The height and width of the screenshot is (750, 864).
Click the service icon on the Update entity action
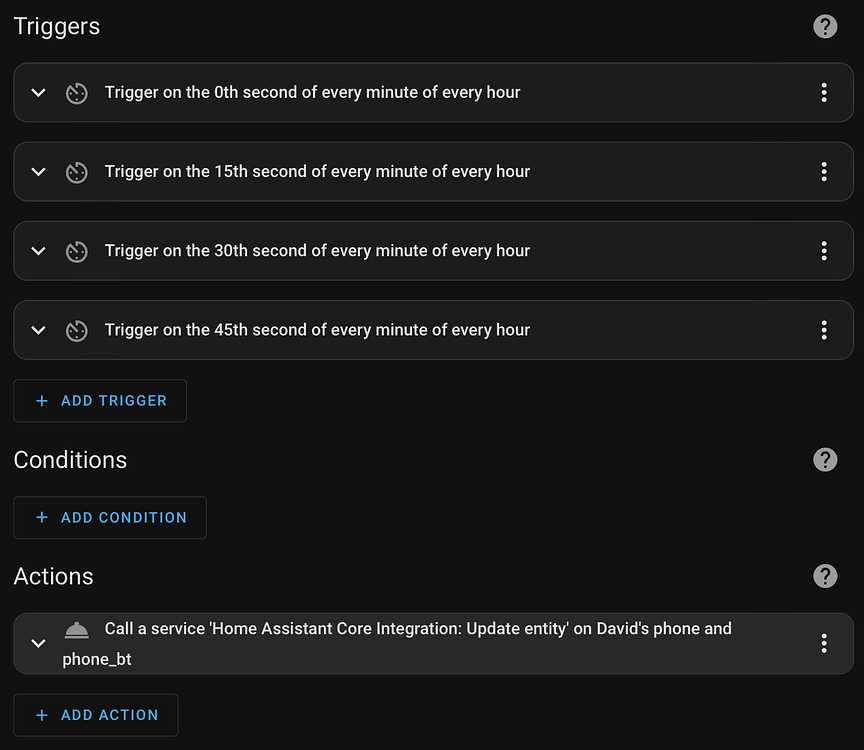[77, 629]
